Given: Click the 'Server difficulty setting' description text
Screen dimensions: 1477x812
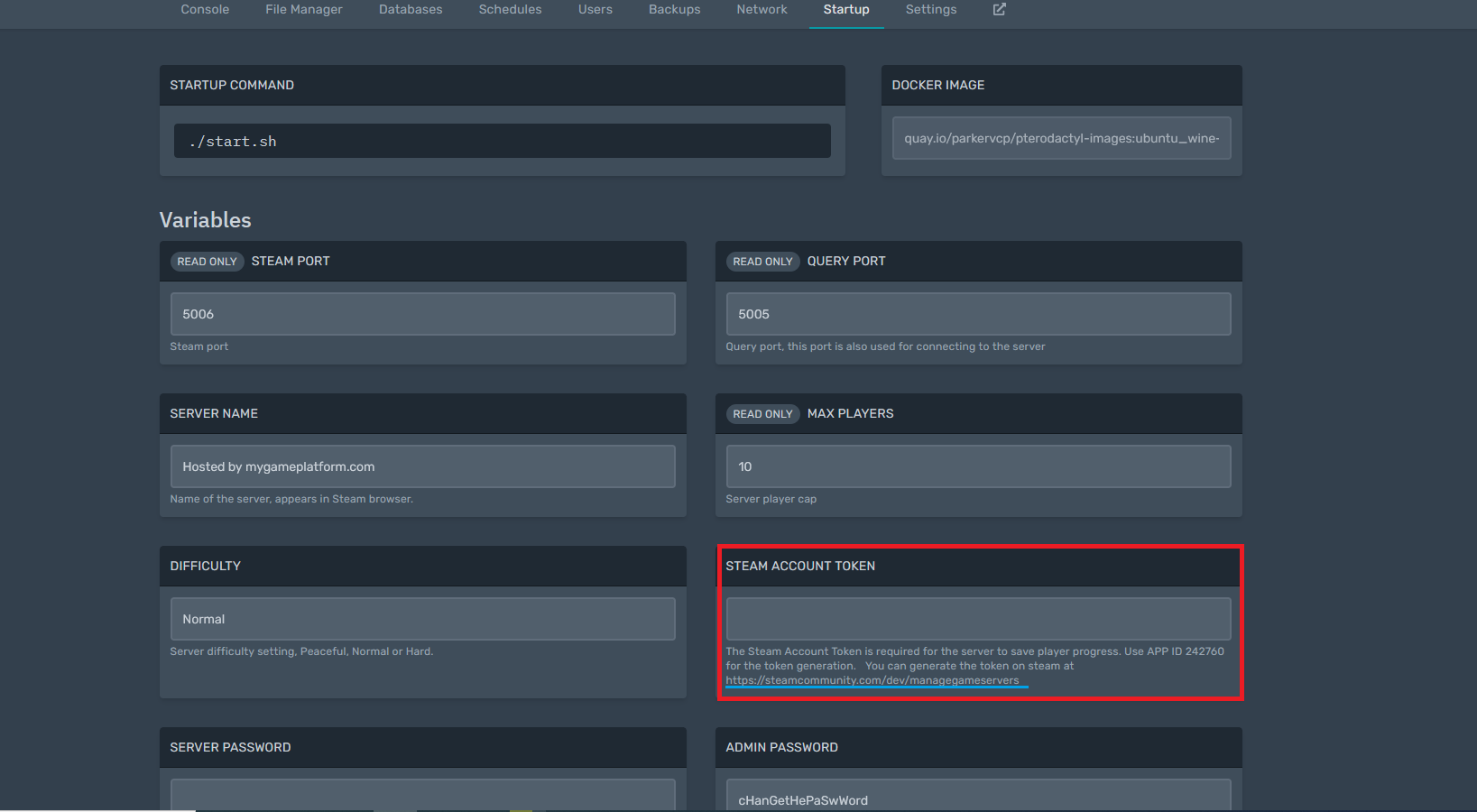Looking at the screenshot, I should [x=301, y=651].
